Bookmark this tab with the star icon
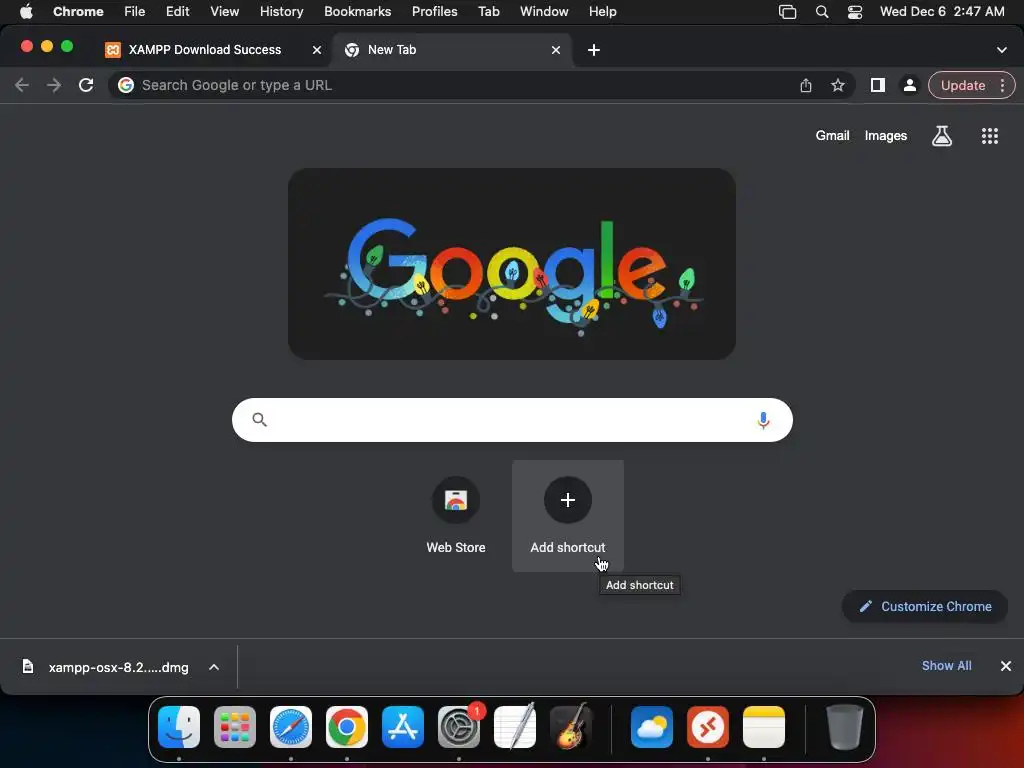 click(x=837, y=85)
